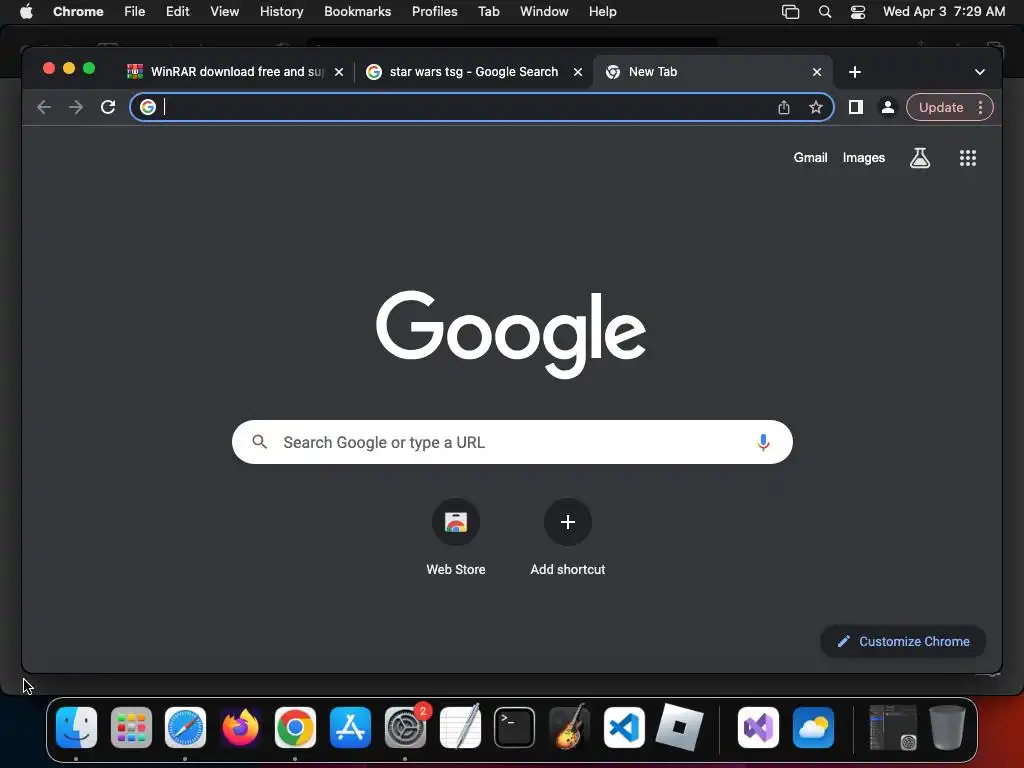Screen dimensions: 1024x768
Task: Close the WinRAR download tab
Action: pyautogui.click(x=339, y=72)
